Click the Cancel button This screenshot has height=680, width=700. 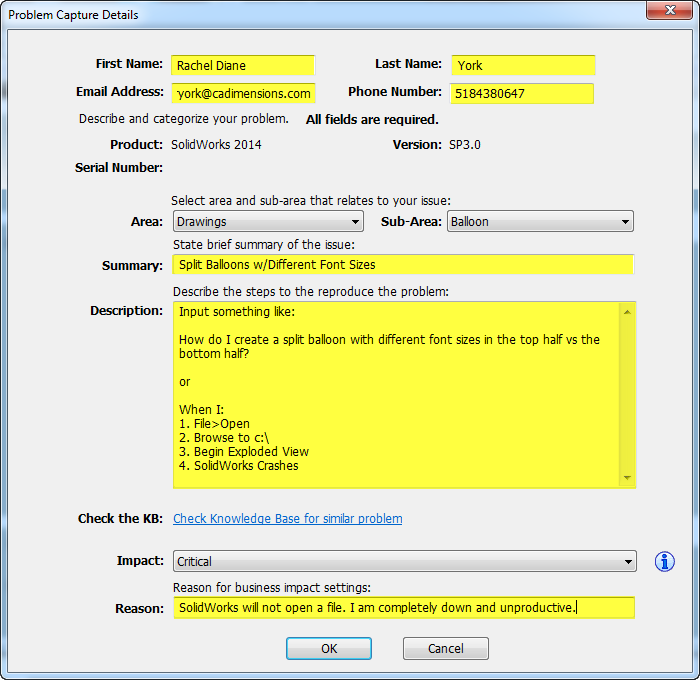tap(446, 648)
